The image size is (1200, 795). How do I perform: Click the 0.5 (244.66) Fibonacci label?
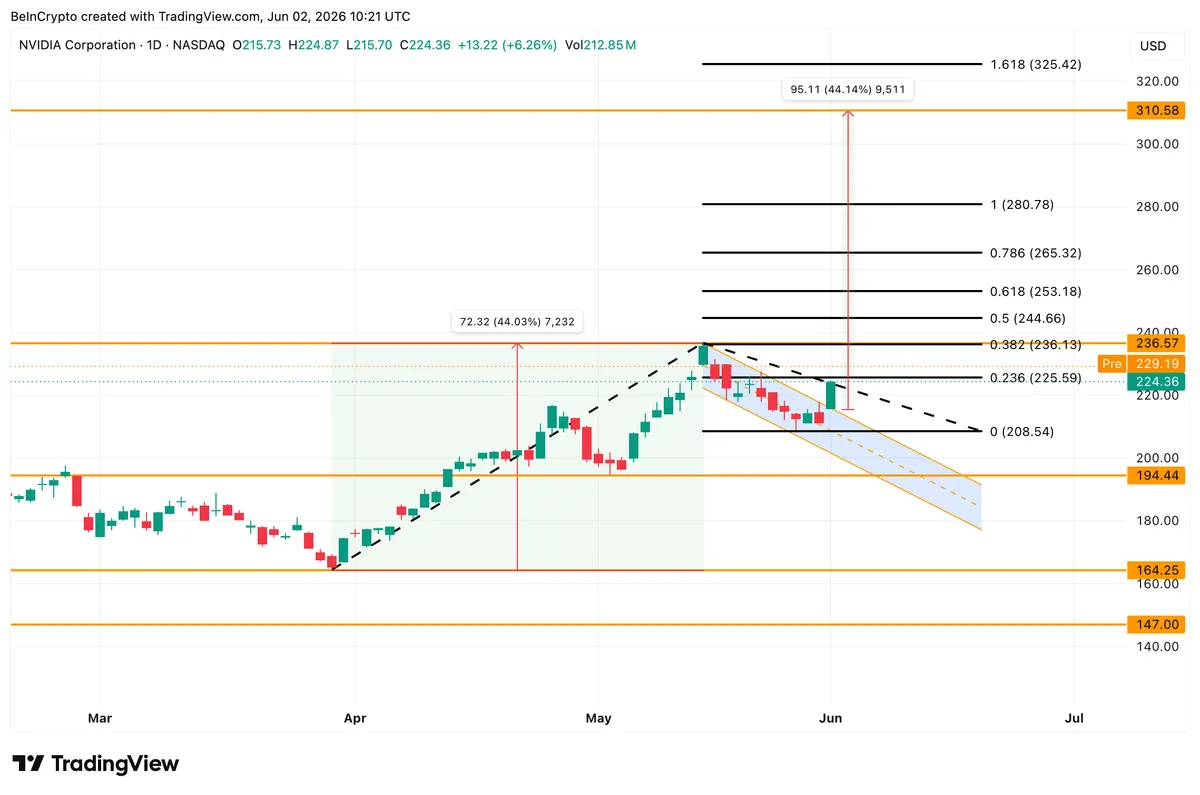click(x=1030, y=318)
